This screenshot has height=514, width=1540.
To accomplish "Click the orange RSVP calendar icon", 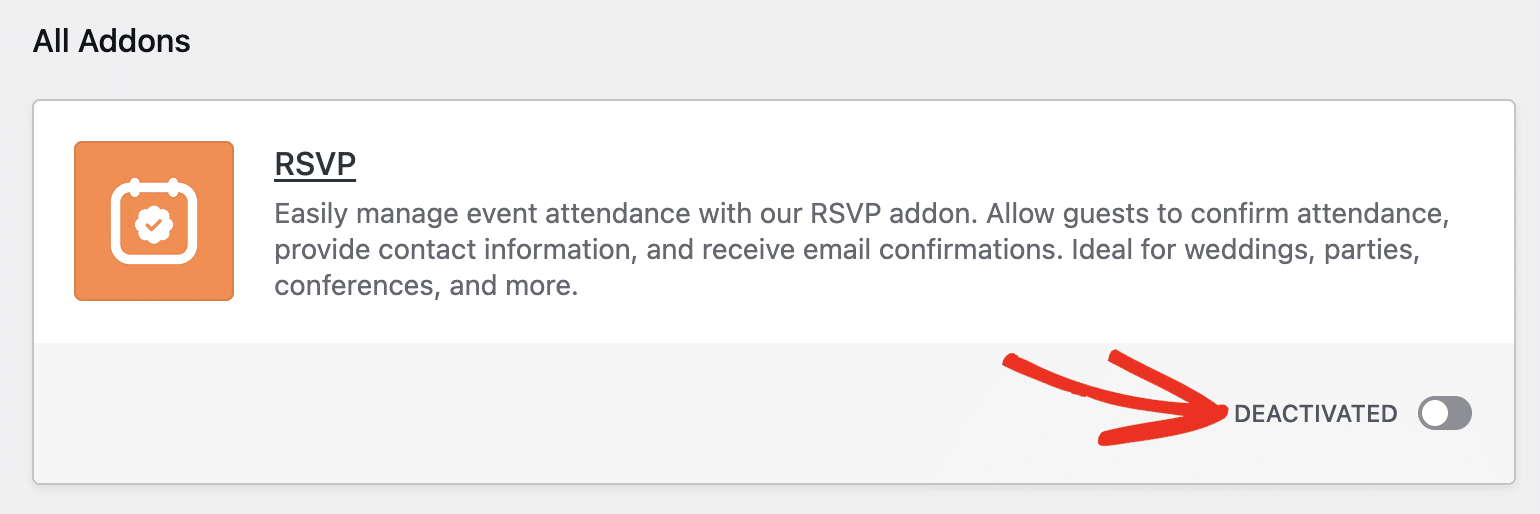I will point(154,221).
